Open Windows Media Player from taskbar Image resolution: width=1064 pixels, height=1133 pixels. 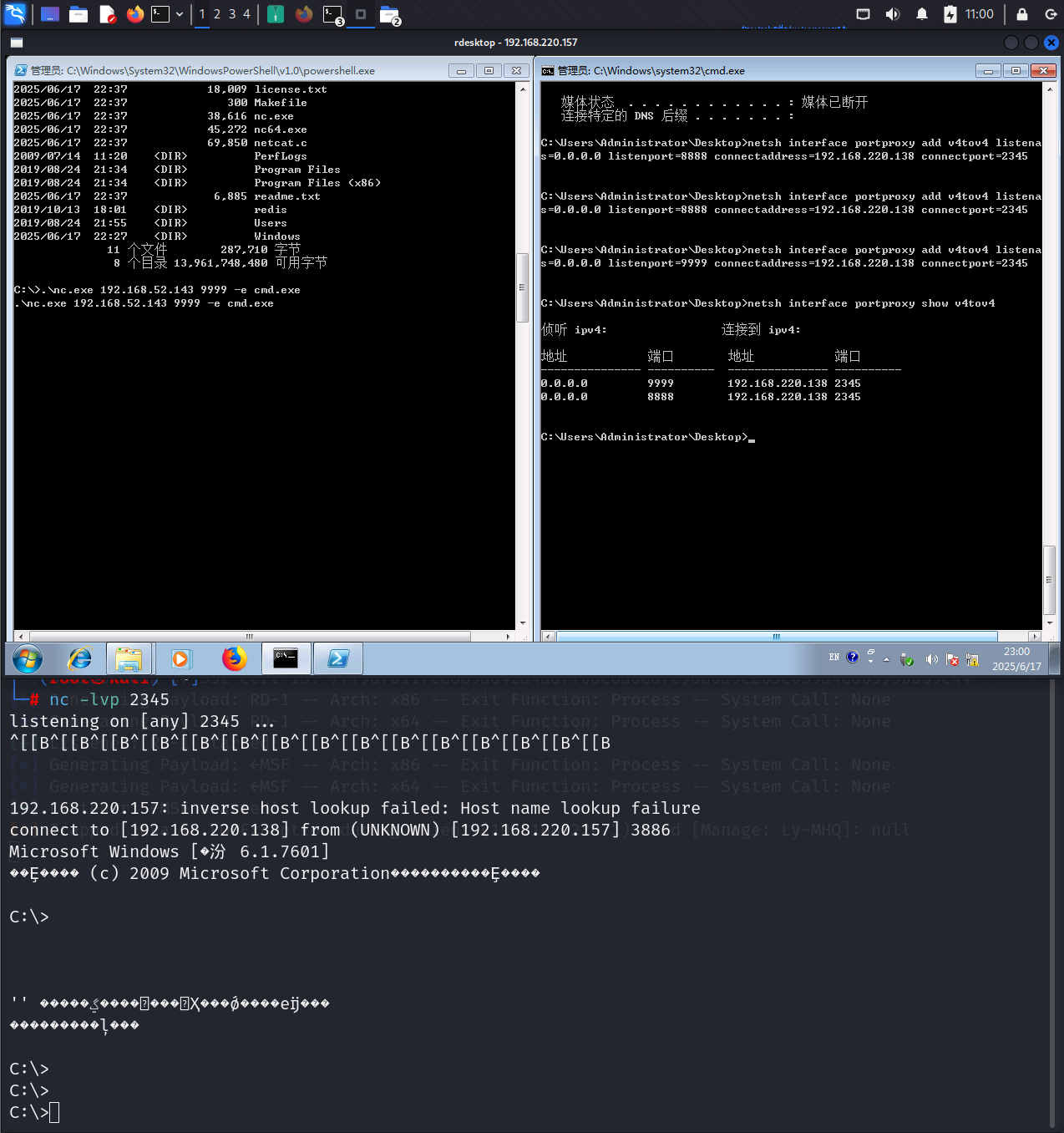[180, 659]
